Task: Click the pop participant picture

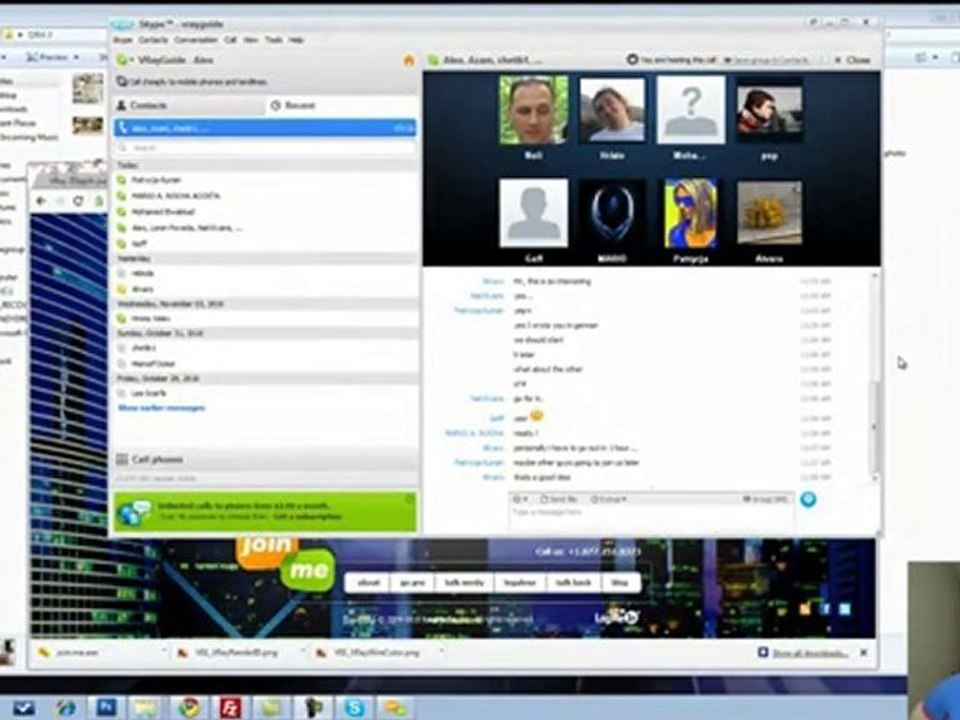Action: [769, 110]
